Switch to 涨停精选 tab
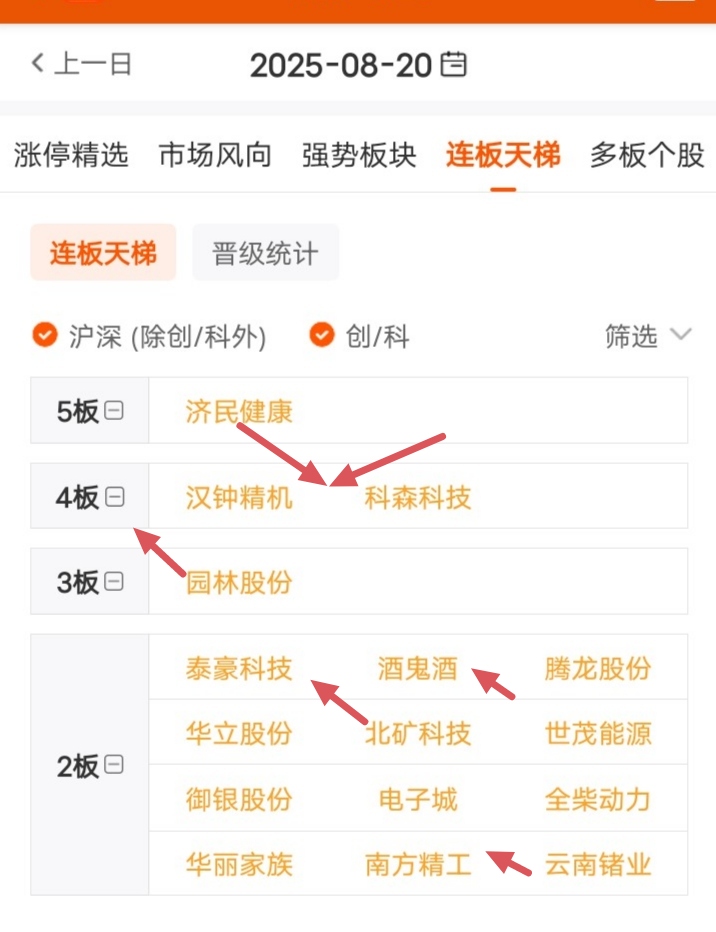The image size is (716, 932). point(71,155)
